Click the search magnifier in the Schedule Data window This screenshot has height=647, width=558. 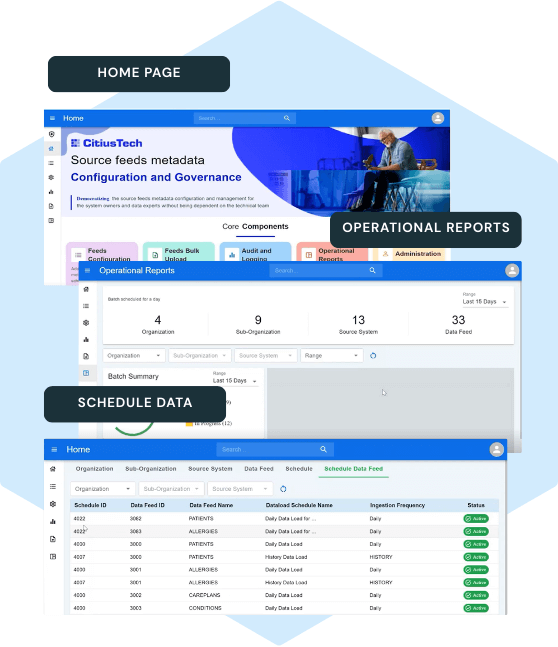pyautogui.click(x=323, y=449)
